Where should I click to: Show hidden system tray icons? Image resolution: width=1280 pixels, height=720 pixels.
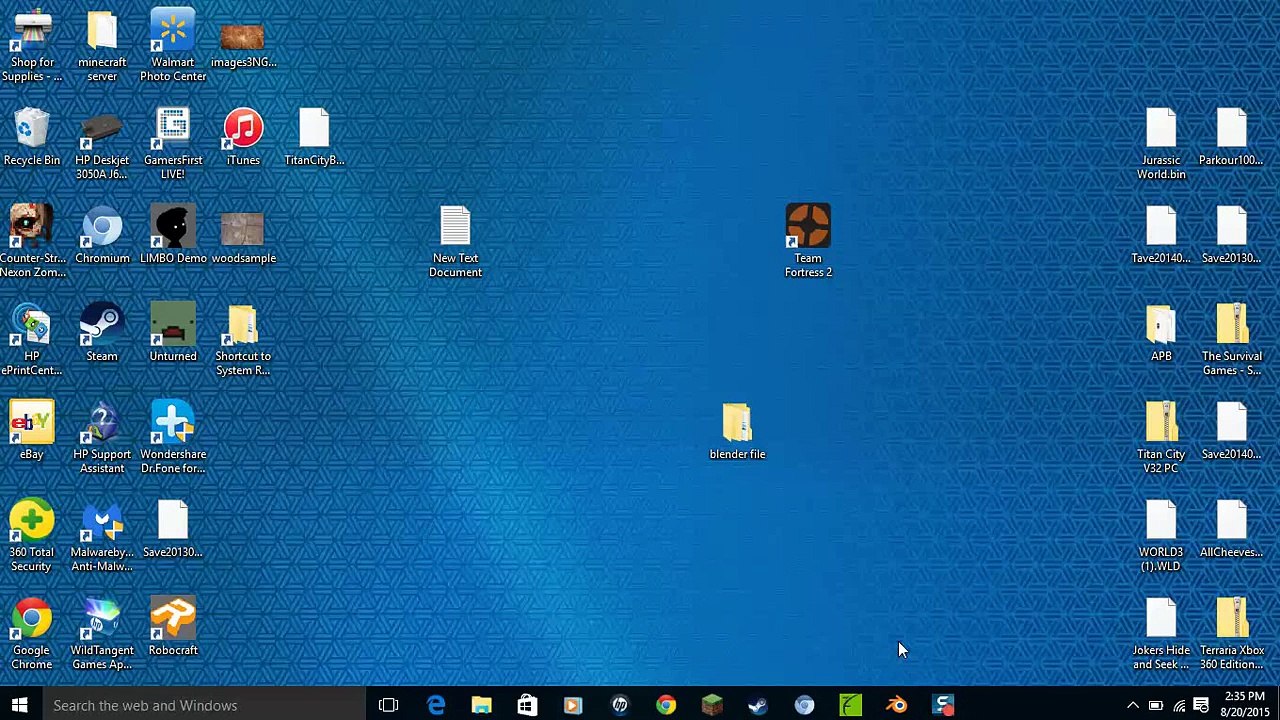pyautogui.click(x=1132, y=706)
